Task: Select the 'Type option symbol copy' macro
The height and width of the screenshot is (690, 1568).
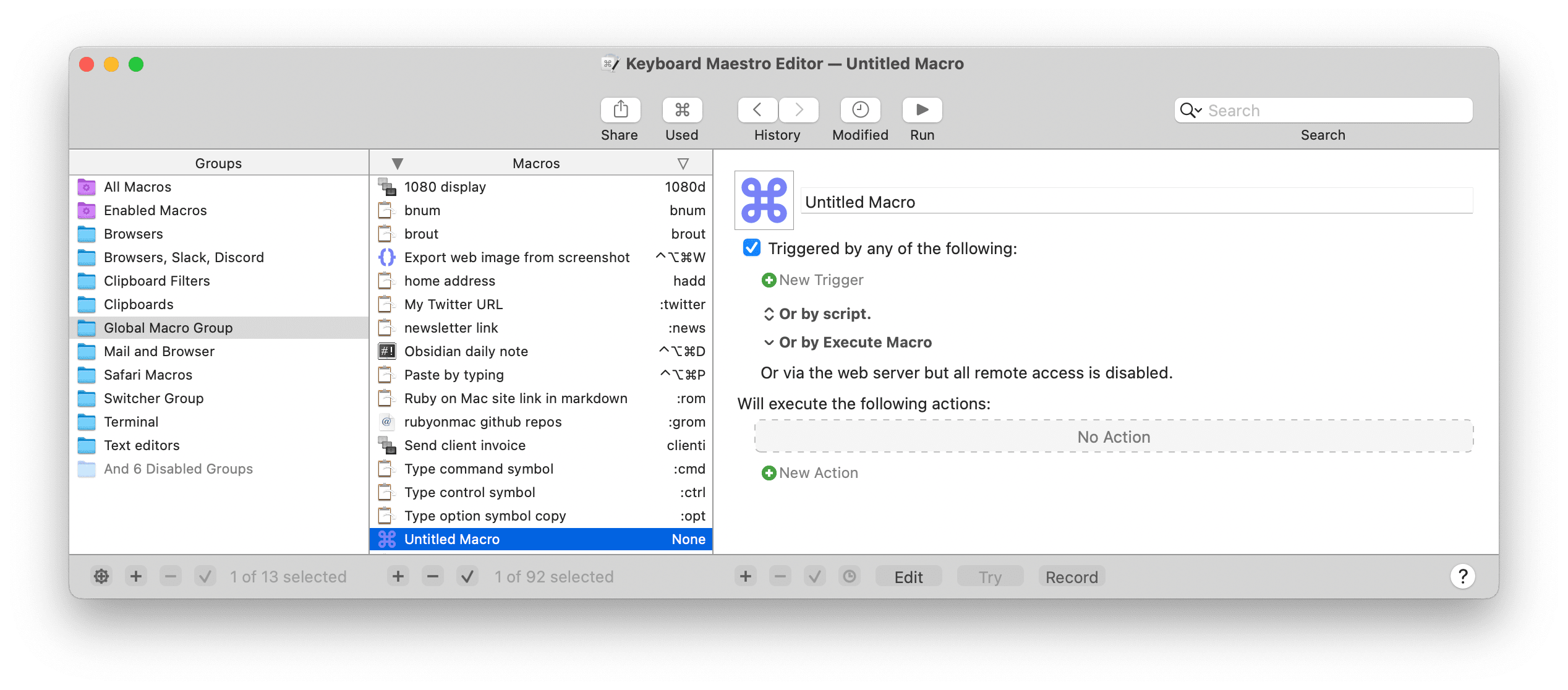Action: click(x=541, y=516)
